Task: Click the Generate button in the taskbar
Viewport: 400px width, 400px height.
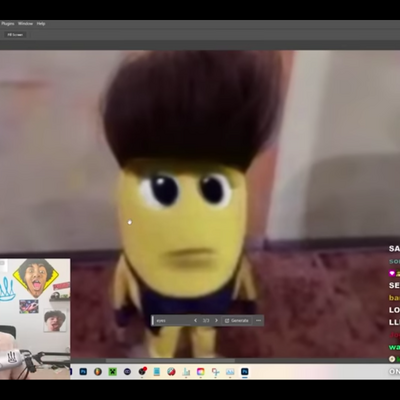Action: pyautogui.click(x=237, y=321)
